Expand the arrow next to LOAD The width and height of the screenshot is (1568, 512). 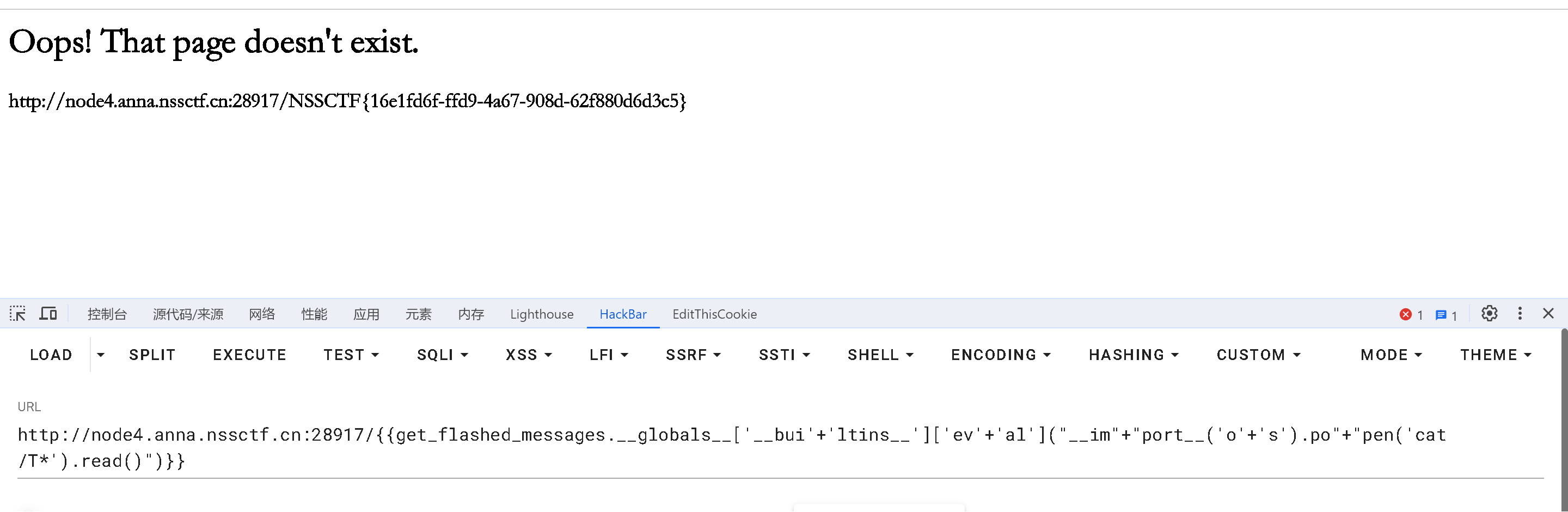[101, 355]
